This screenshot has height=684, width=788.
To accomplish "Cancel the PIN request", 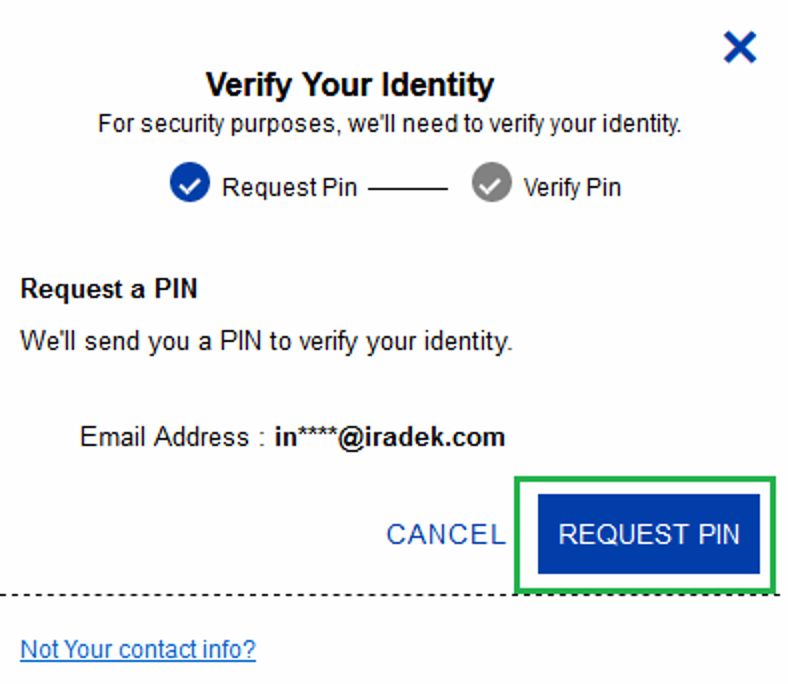I will point(446,534).
